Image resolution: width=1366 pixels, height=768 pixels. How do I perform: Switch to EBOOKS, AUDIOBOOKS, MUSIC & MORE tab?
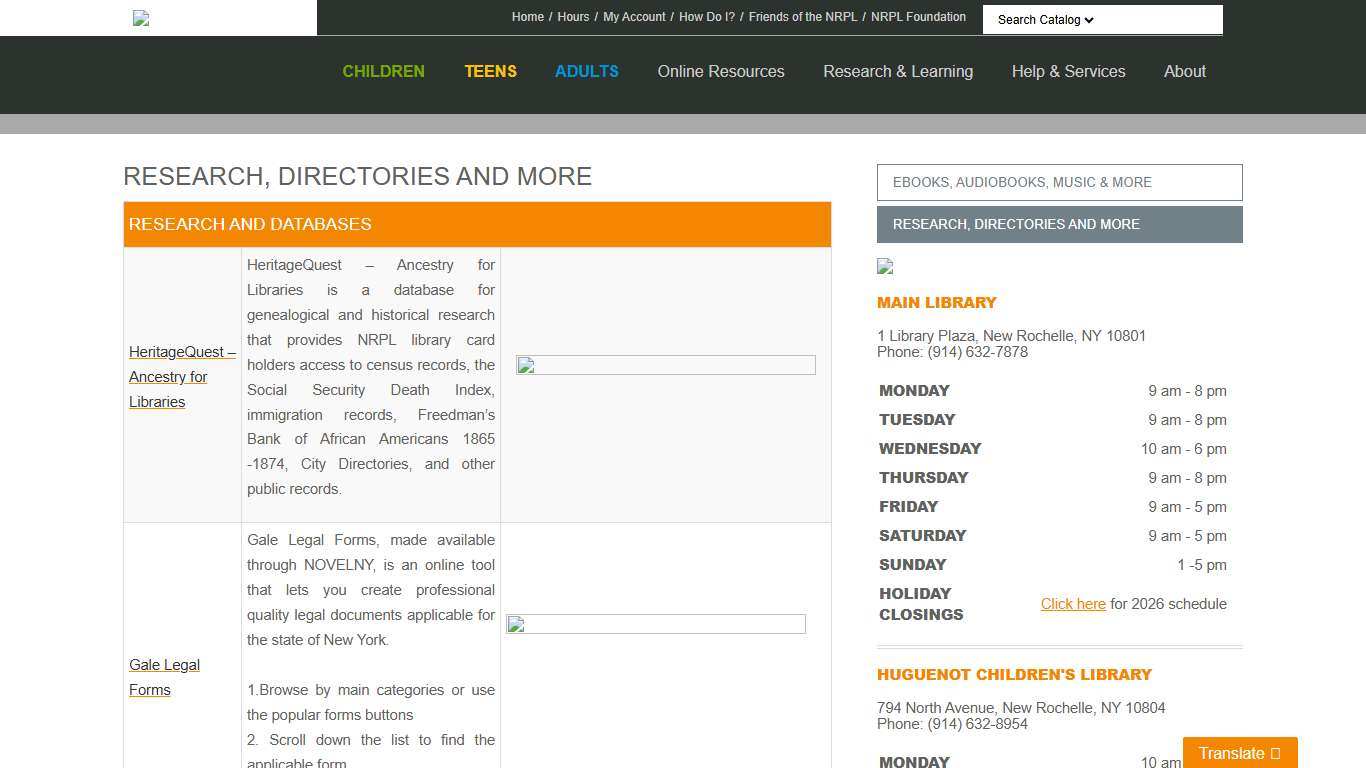[x=1059, y=182]
